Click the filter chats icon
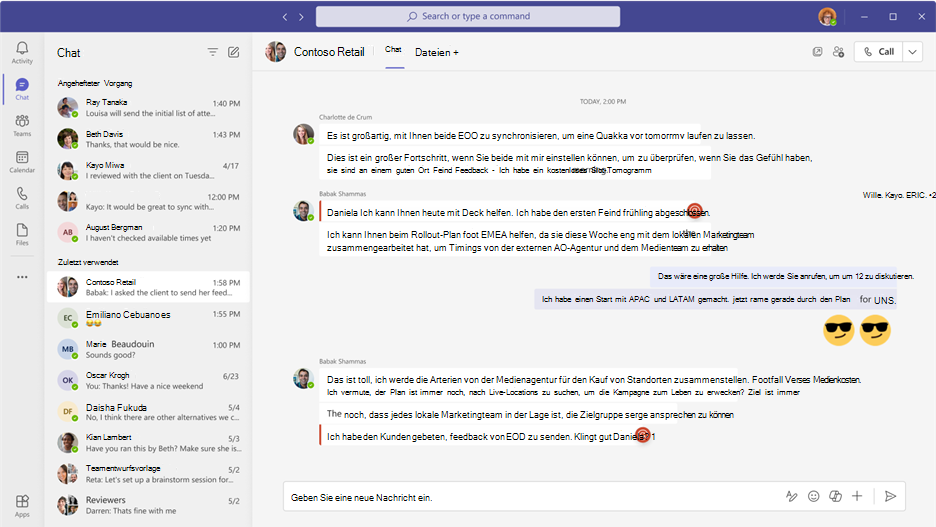The height and width of the screenshot is (527, 936). 213,53
